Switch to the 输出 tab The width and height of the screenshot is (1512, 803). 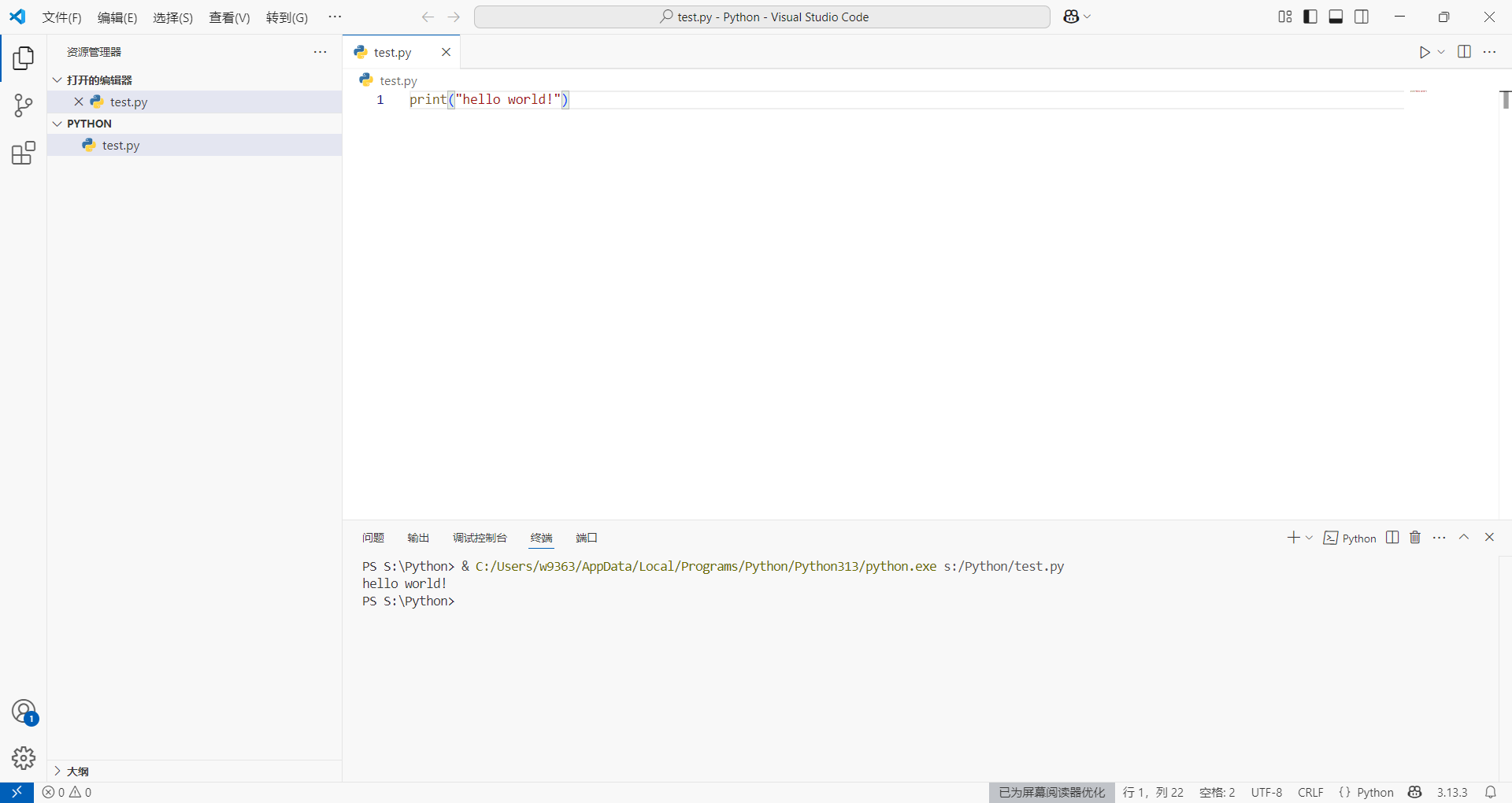coord(418,538)
